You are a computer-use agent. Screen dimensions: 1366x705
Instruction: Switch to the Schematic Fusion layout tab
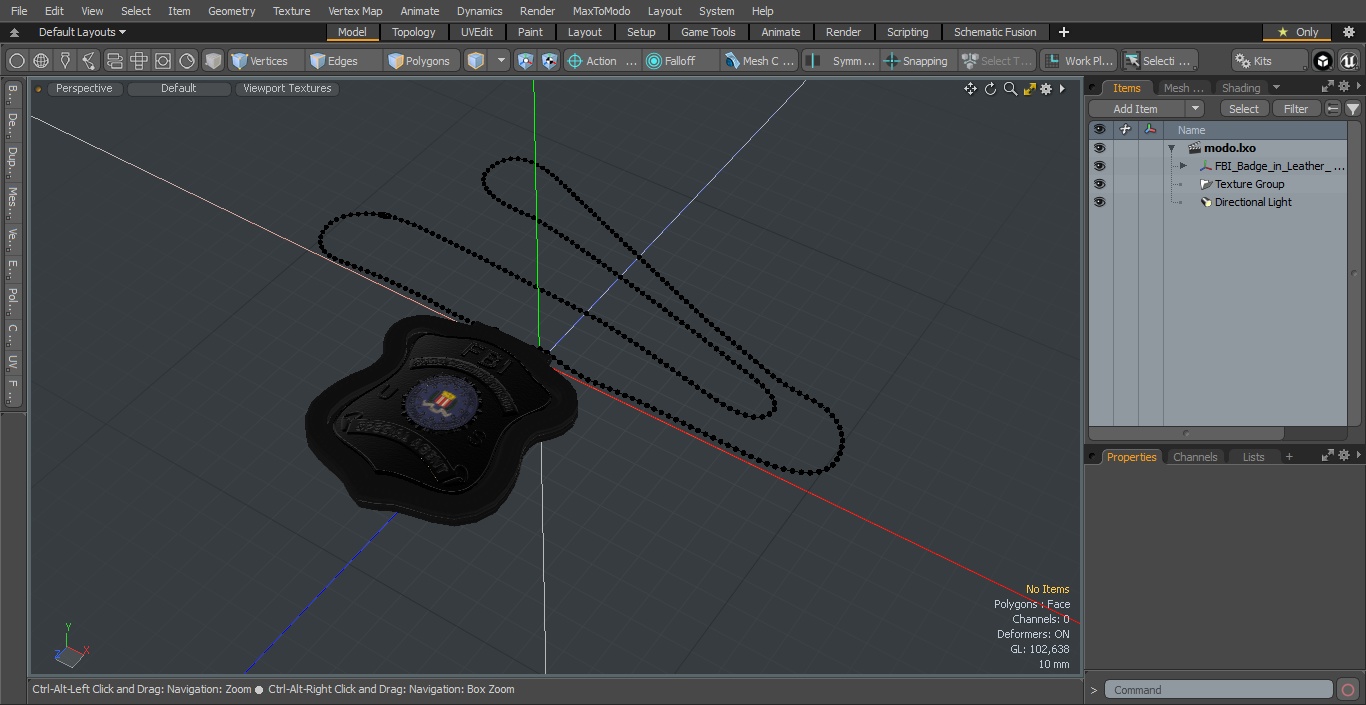click(x=995, y=32)
